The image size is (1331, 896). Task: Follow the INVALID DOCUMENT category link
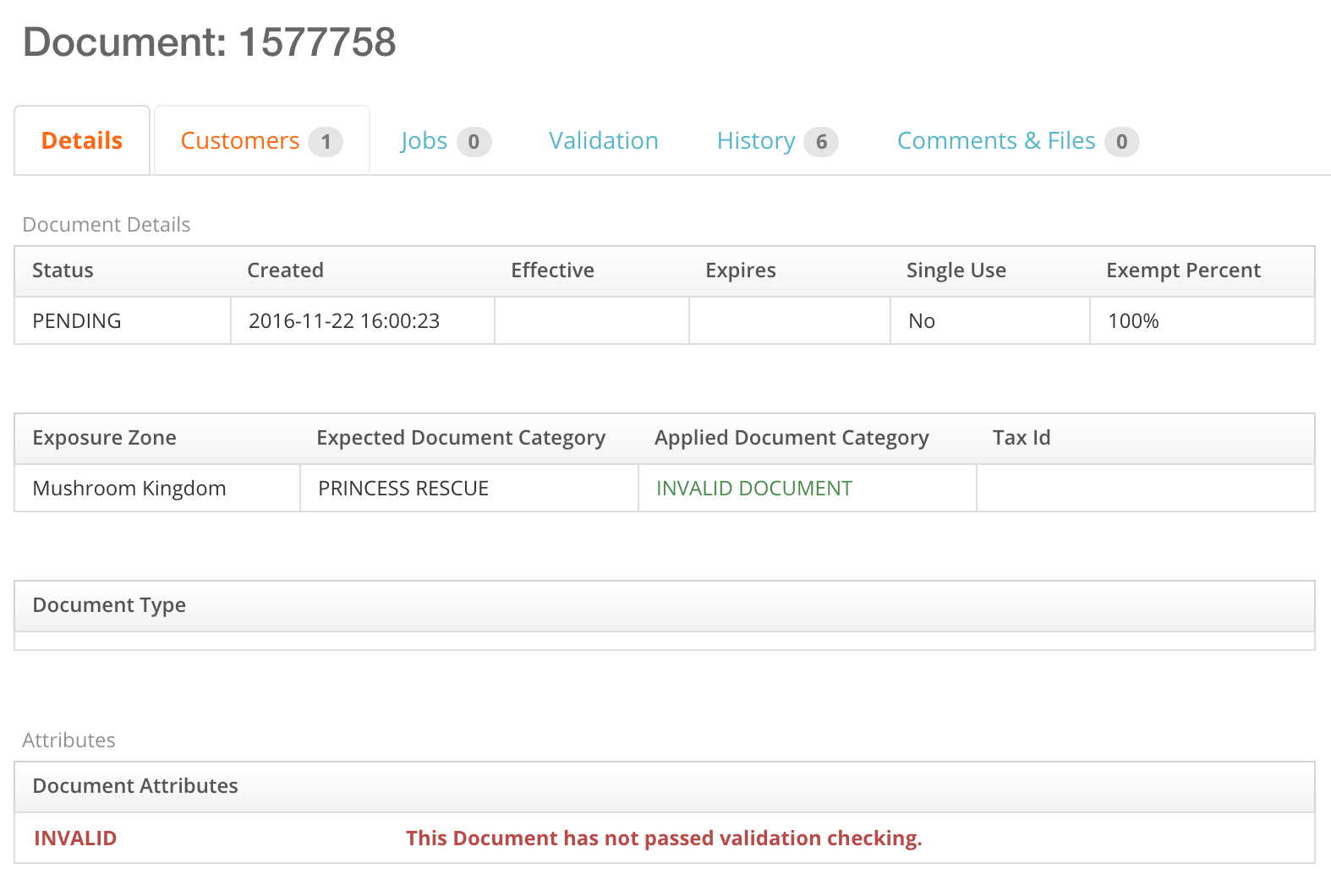(x=753, y=489)
